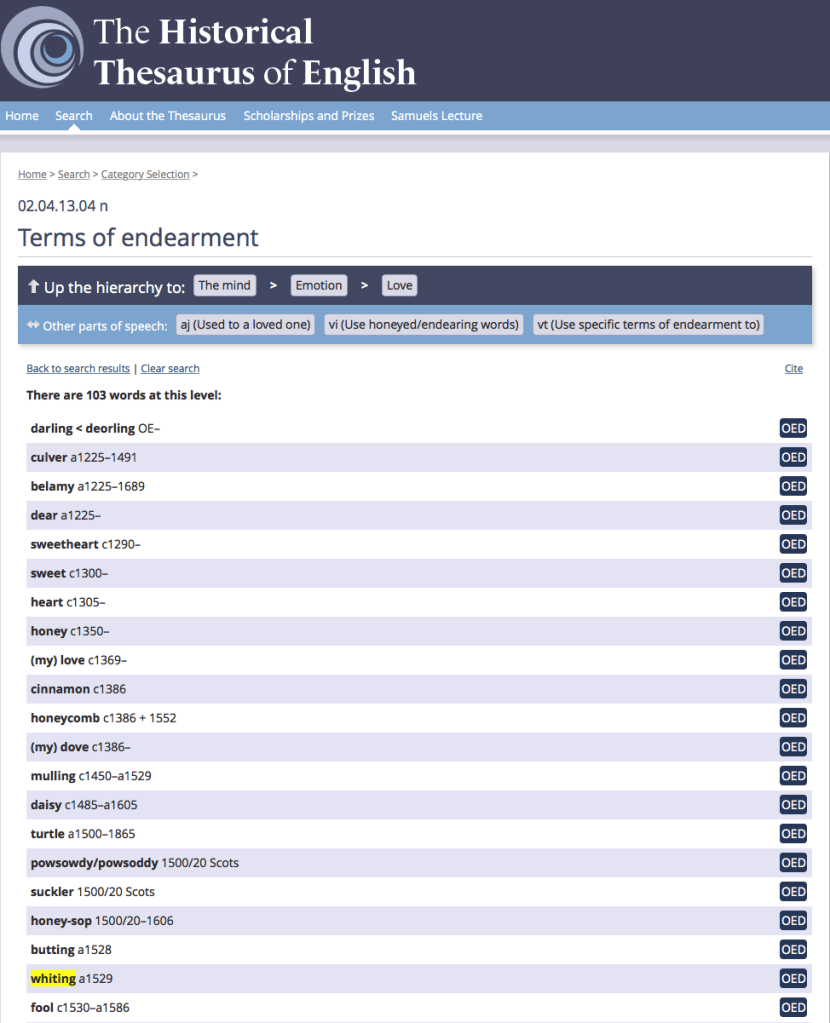Image resolution: width=830 pixels, height=1023 pixels.
Task: Open the "Cite" link
Action: 793,368
